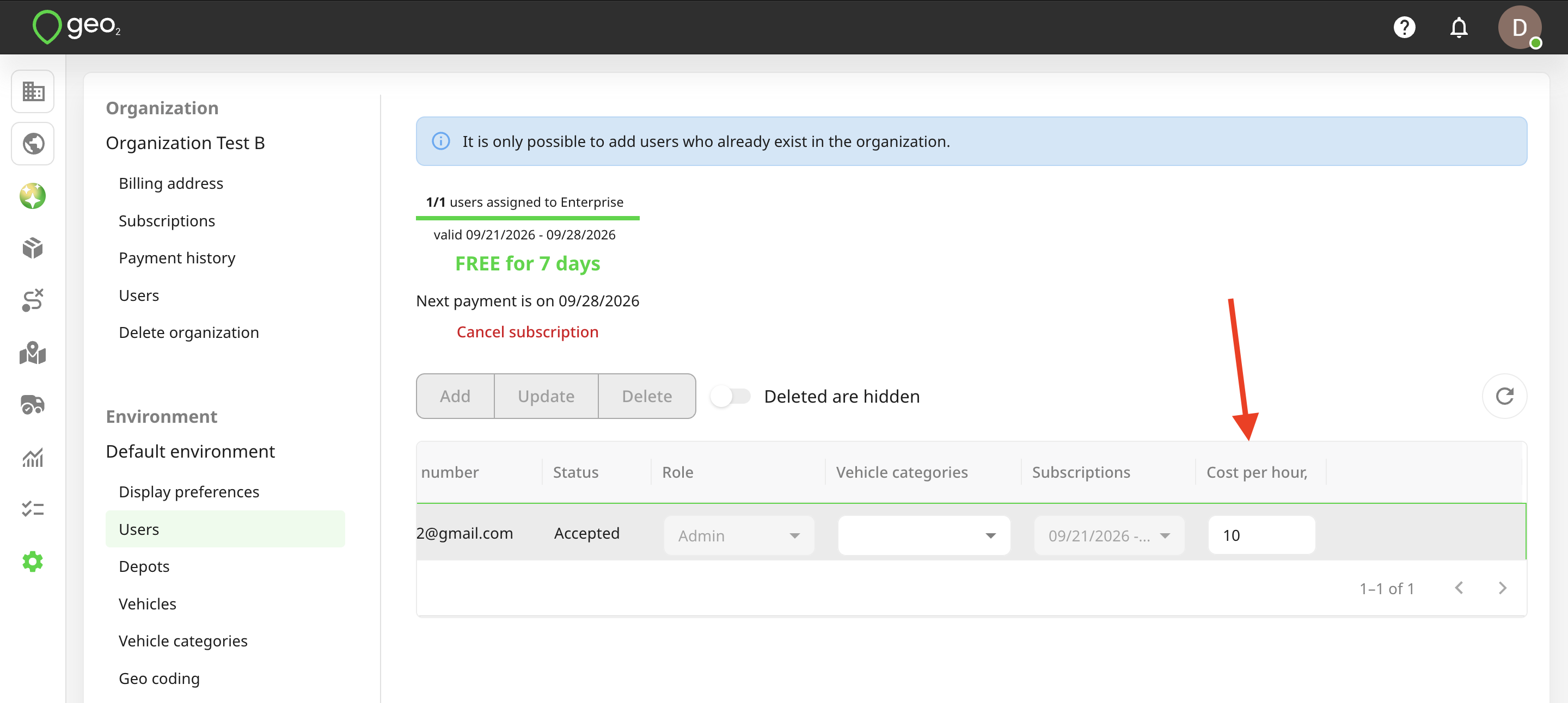Click the globe icon in sidebar
The width and height of the screenshot is (1568, 703).
(x=33, y=144)
